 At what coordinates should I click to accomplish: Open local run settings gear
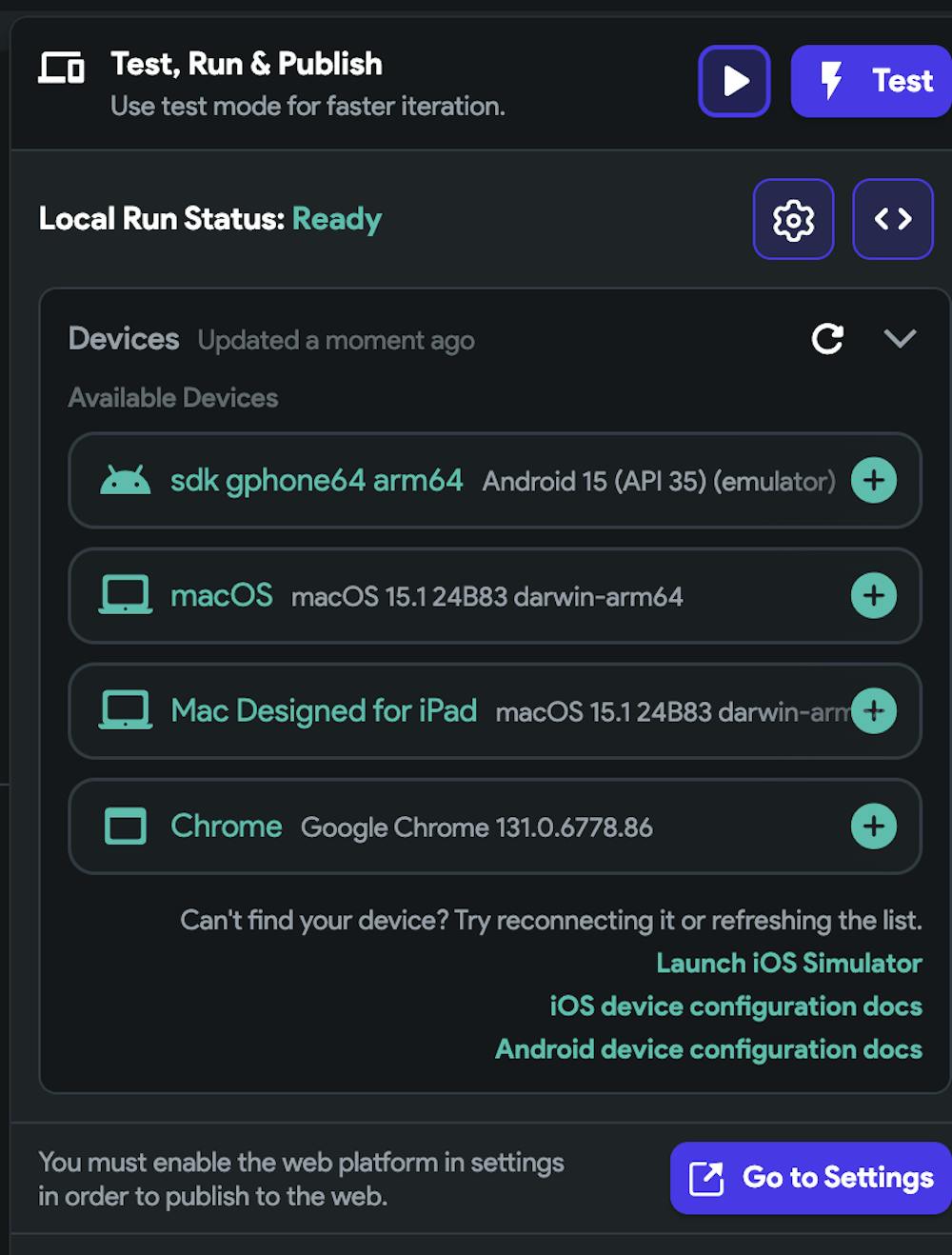pyautogui.click(x=793, y=219)
